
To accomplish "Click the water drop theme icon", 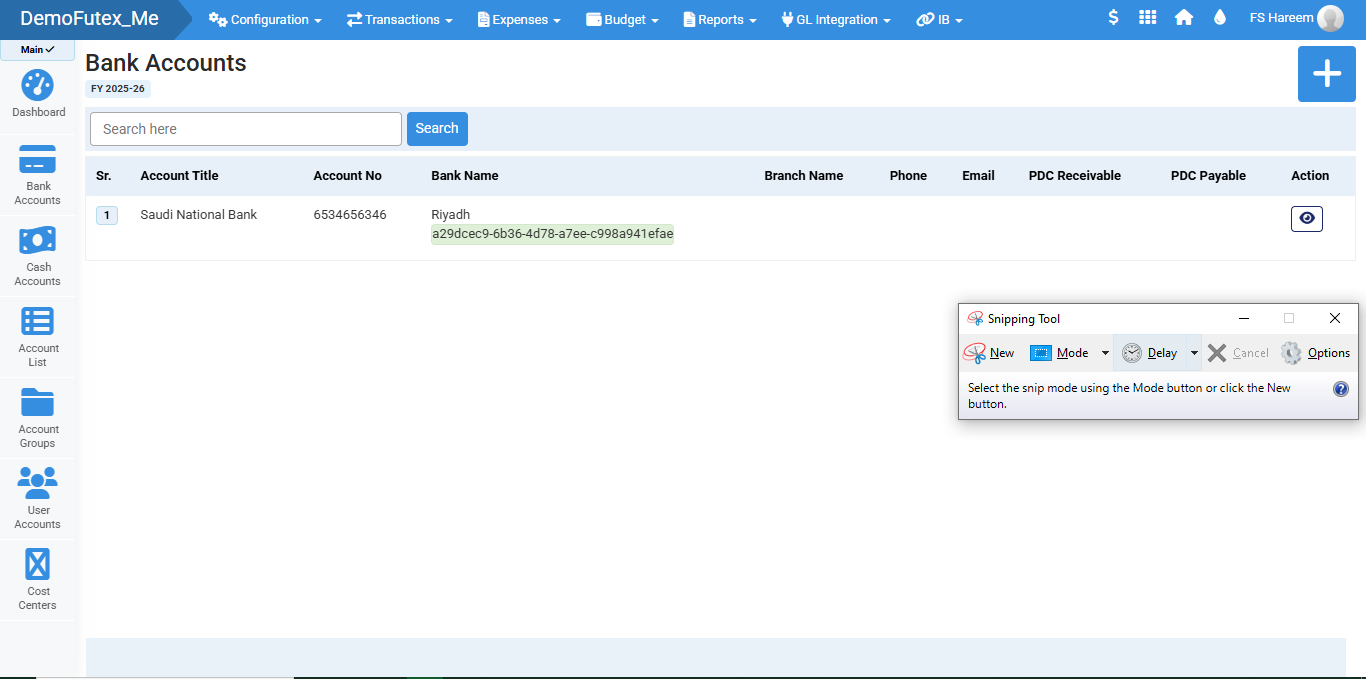I will click(x=1219, y=18).
